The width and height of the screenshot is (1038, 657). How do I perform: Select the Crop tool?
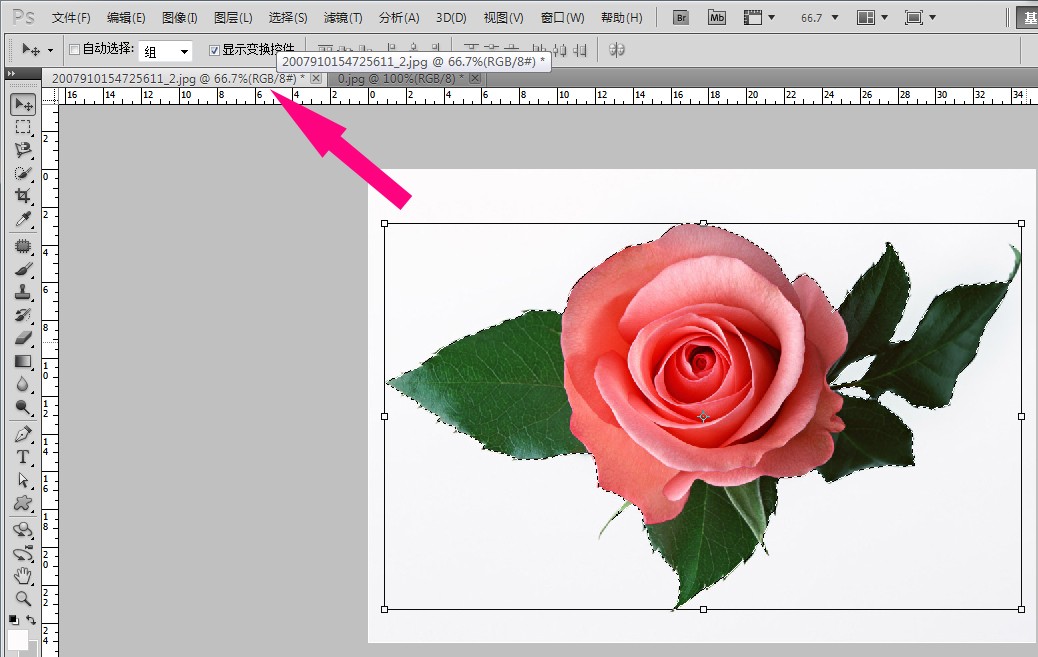pyautogui.click(x=23, y=196)
